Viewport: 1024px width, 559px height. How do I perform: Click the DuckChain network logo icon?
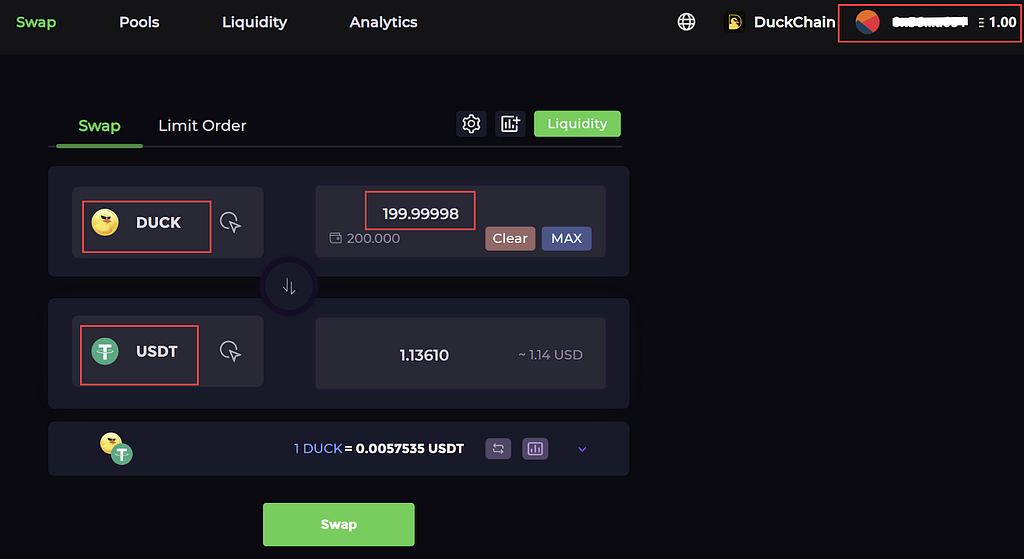pos(735,22)
